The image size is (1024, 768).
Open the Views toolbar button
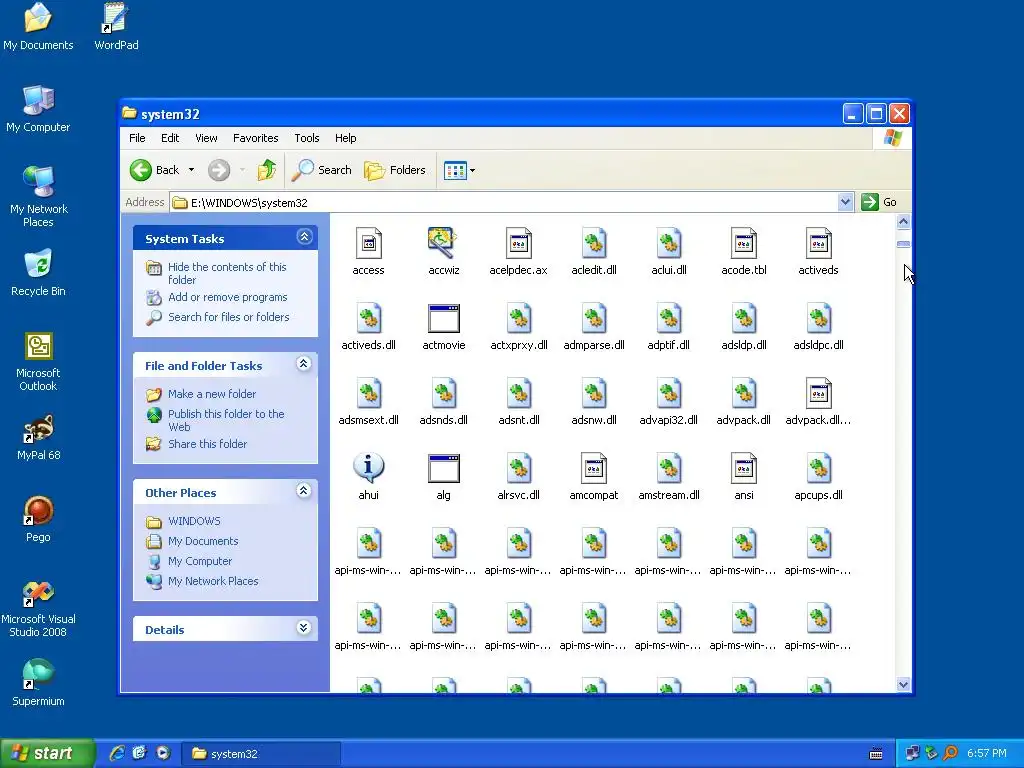459,170
